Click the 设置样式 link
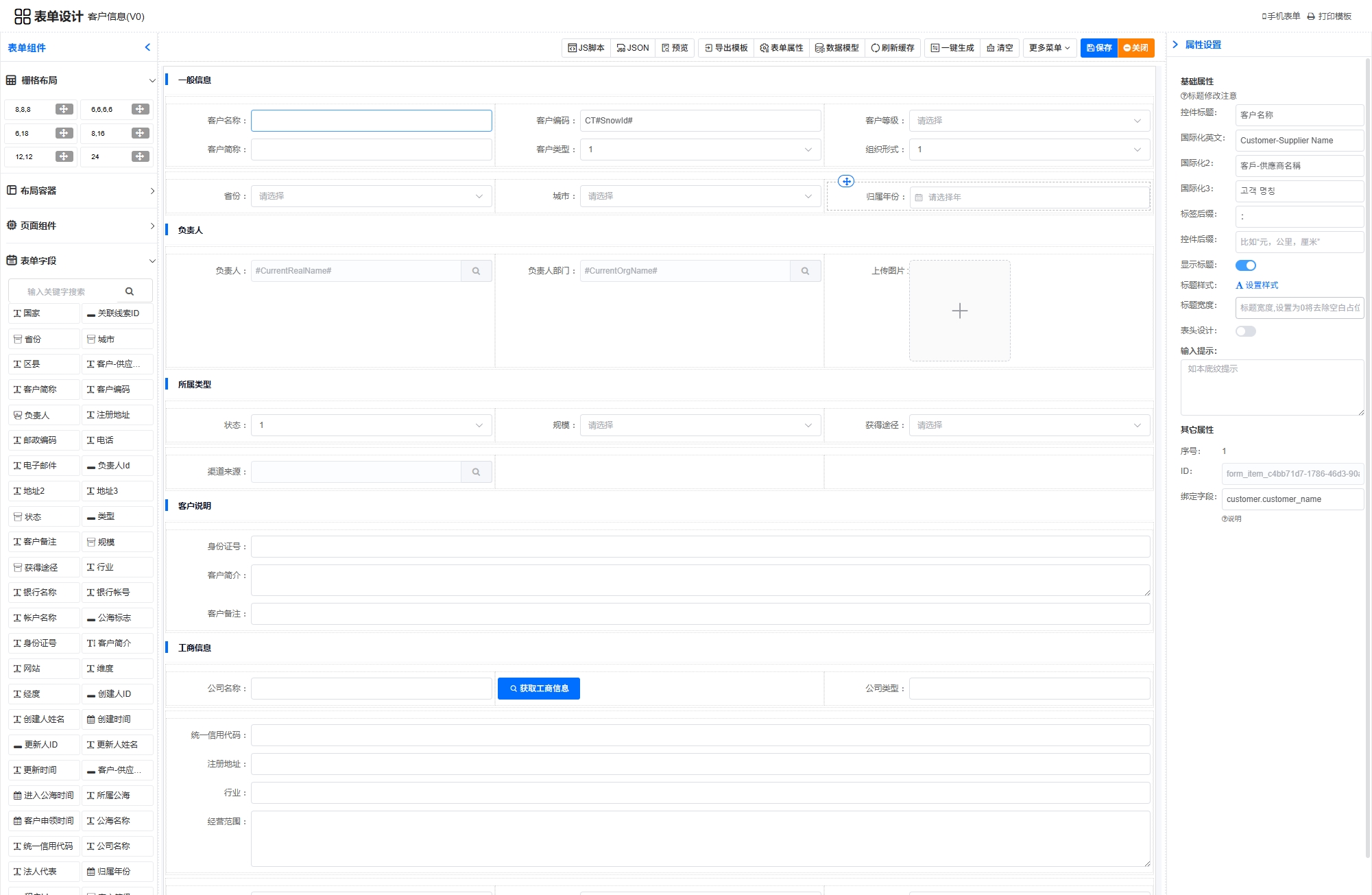The width and height of the screenshot is (1372, 895). pos(1257,285)
